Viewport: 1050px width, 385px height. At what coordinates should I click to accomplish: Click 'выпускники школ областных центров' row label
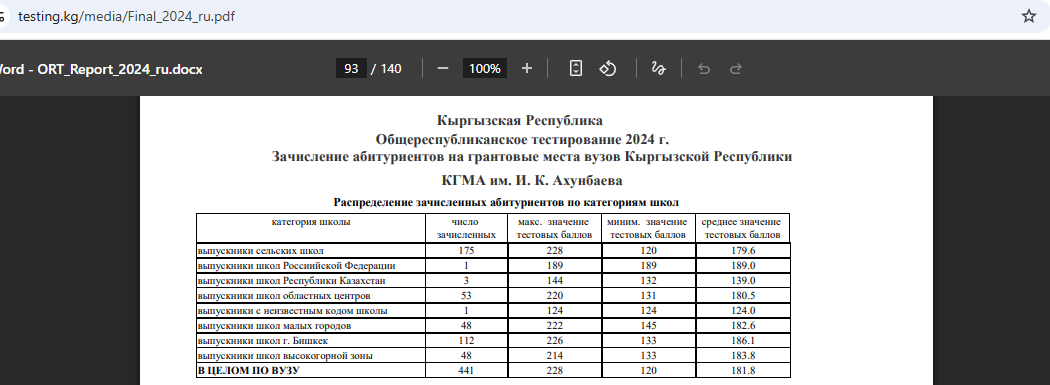coord(284,295)
